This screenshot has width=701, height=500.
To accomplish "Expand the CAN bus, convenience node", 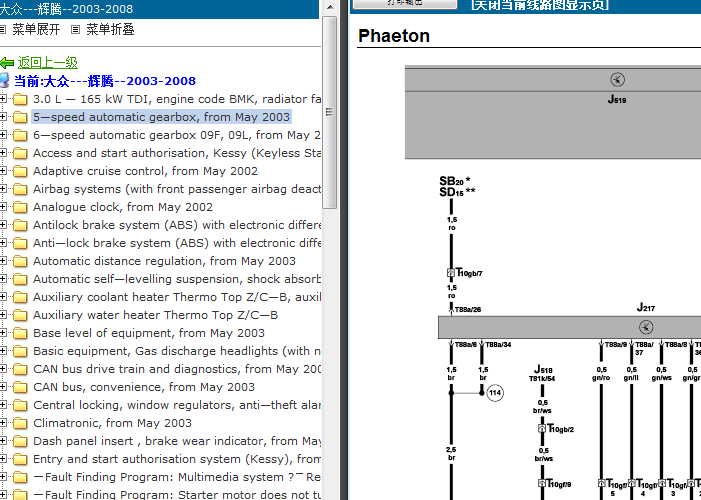I will pyautogui.click(x=3, y=387).
